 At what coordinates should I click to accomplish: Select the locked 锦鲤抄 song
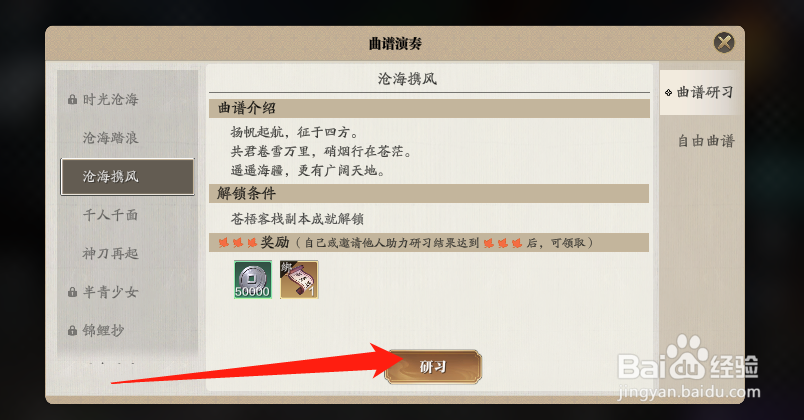127,331
